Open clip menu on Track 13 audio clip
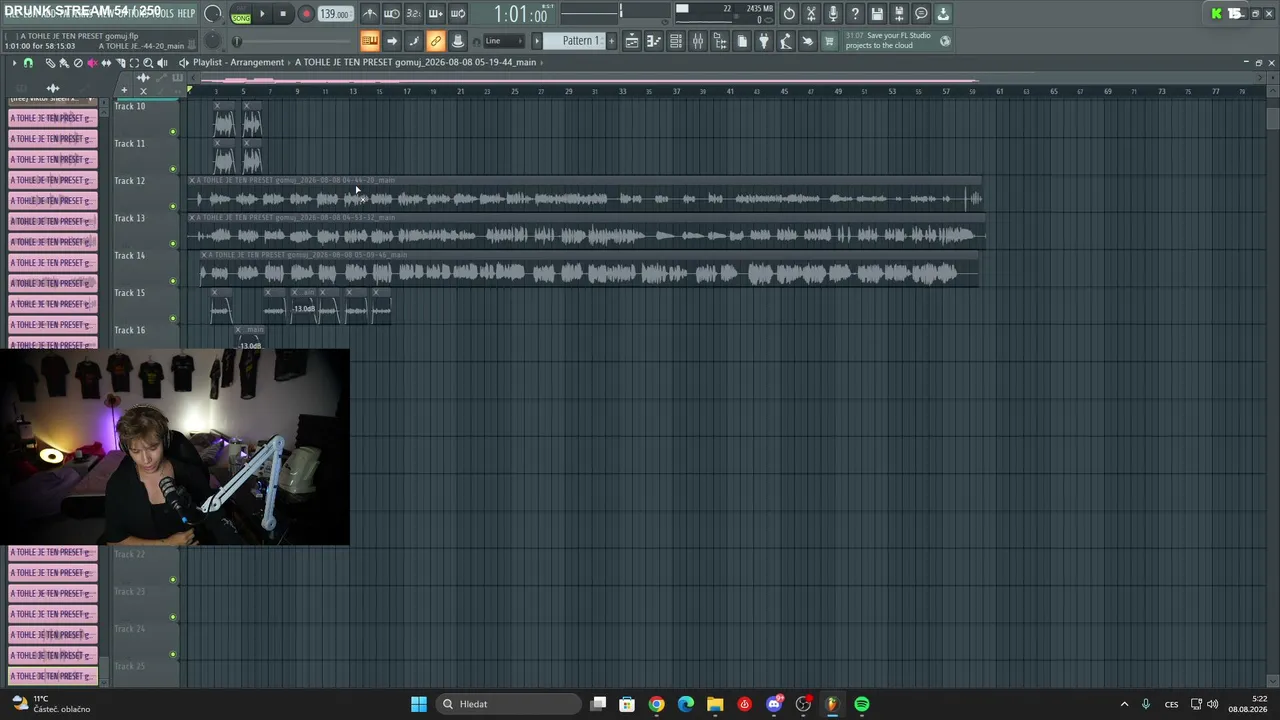The width and height of the screenshot is (1280, 720). [192, 217]
